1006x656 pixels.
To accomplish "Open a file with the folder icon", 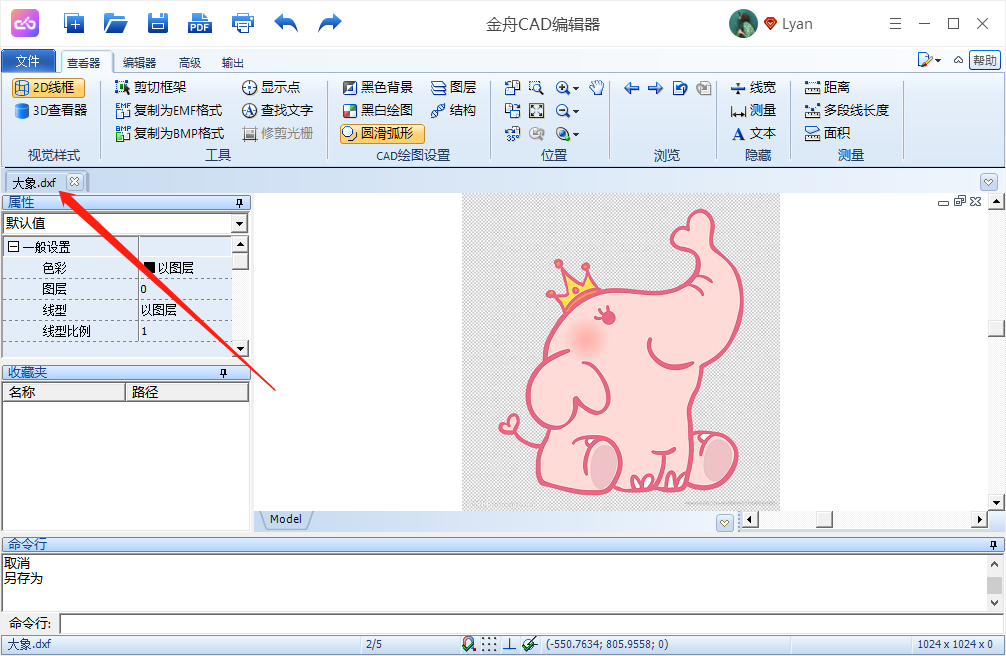I will click(116, 23).
